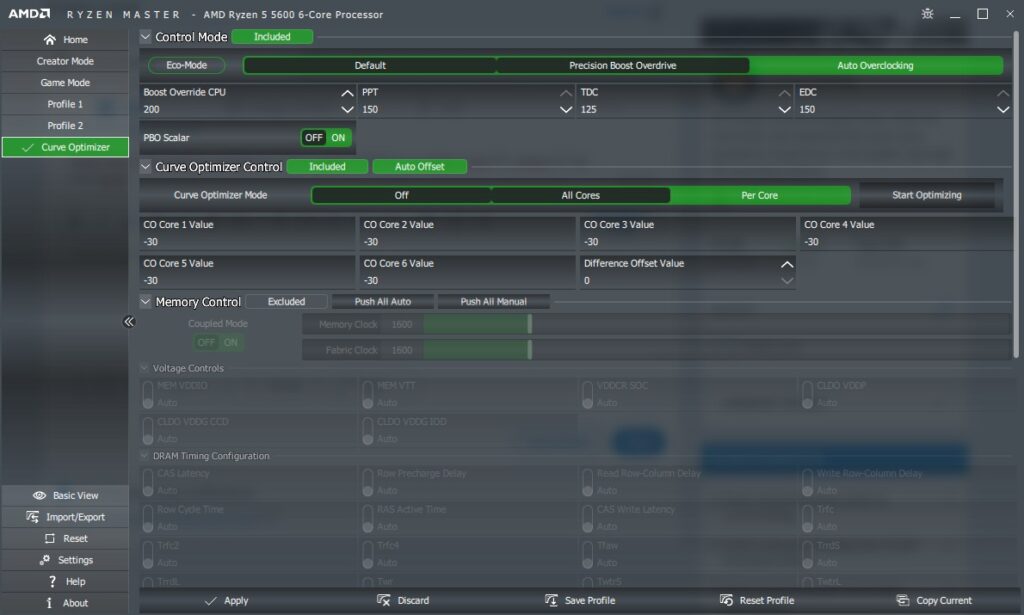Viewport: 1024px width, 615px height.
Task: Click the CO Core 3 Value field
Action: point(688,233)
